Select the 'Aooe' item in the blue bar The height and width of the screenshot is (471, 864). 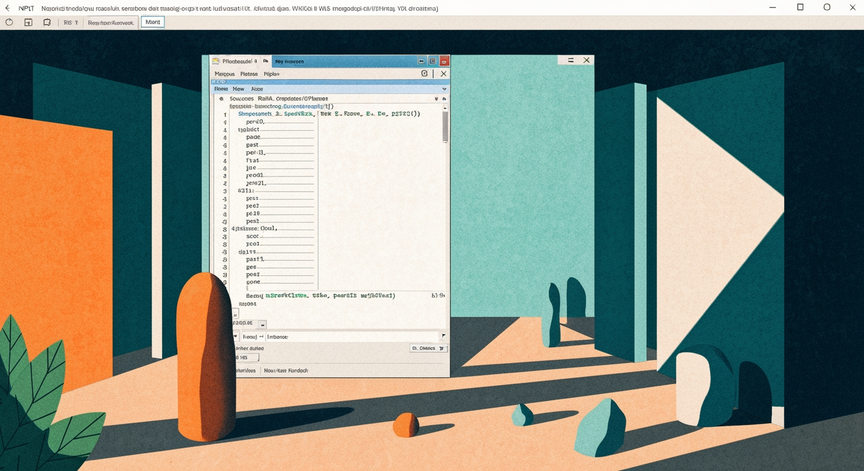pyautogui.click(x=257, y=89)
